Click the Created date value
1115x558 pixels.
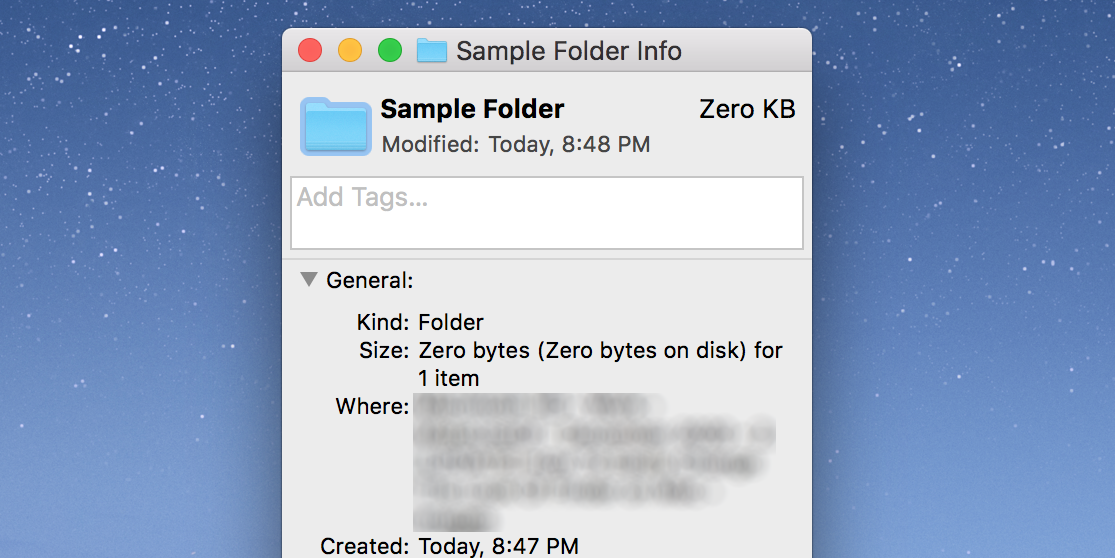[x=498, y=546]
